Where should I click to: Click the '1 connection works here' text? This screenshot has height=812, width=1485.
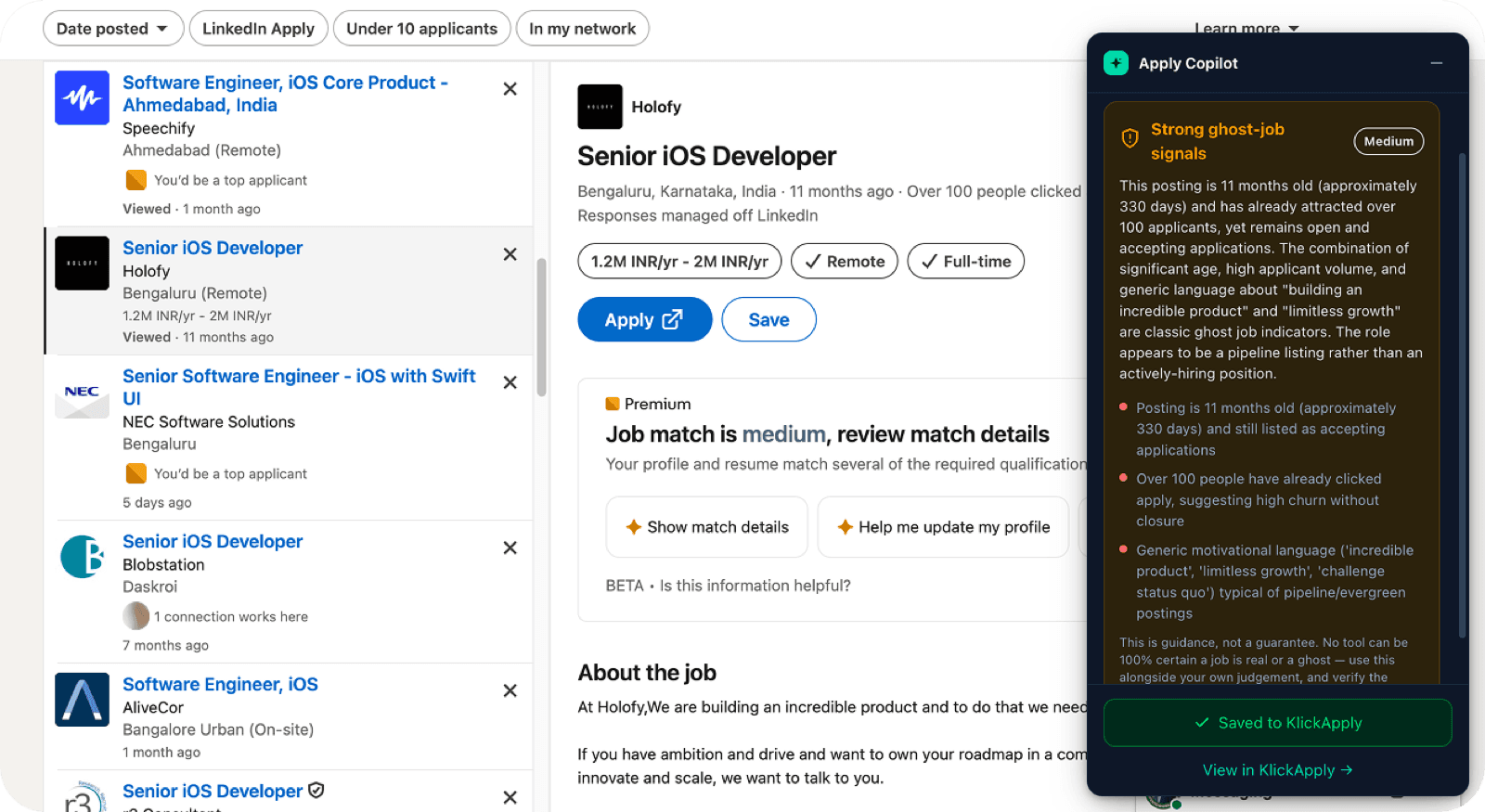pyautogui.click(x=231, y=616)
